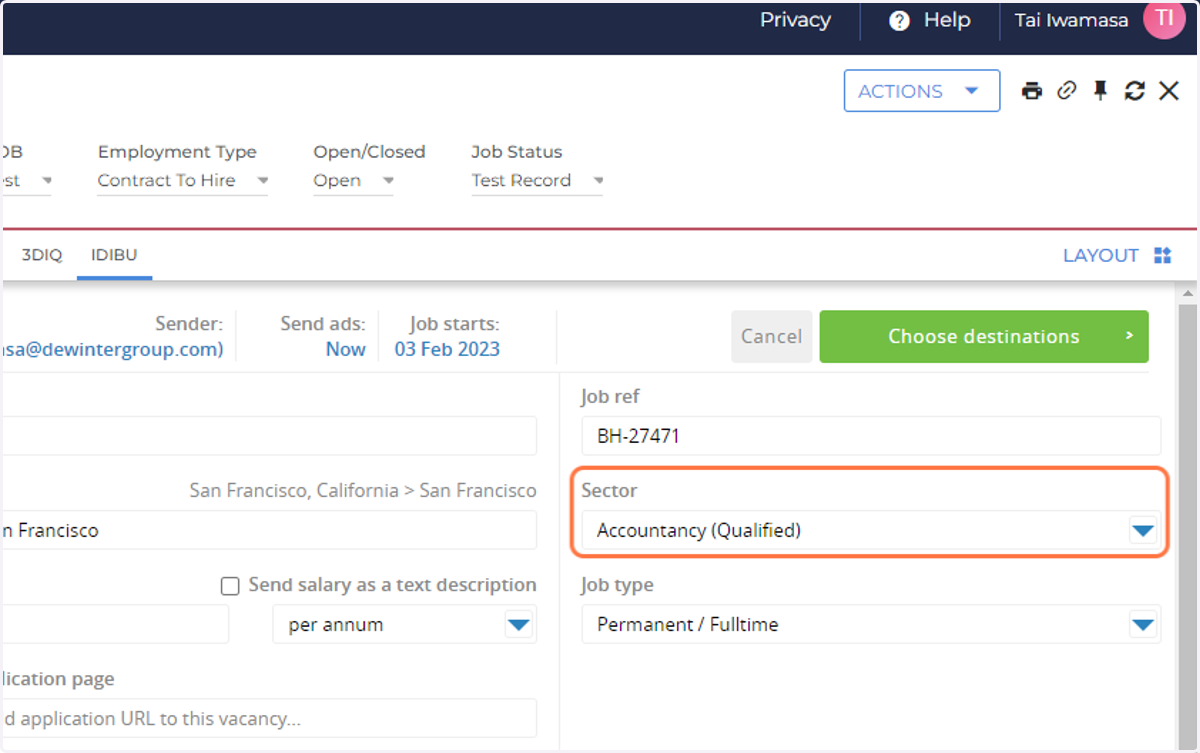Click the LAYOUT grid icon
The image size is (1200, 753).
(x=1162, y=255)
